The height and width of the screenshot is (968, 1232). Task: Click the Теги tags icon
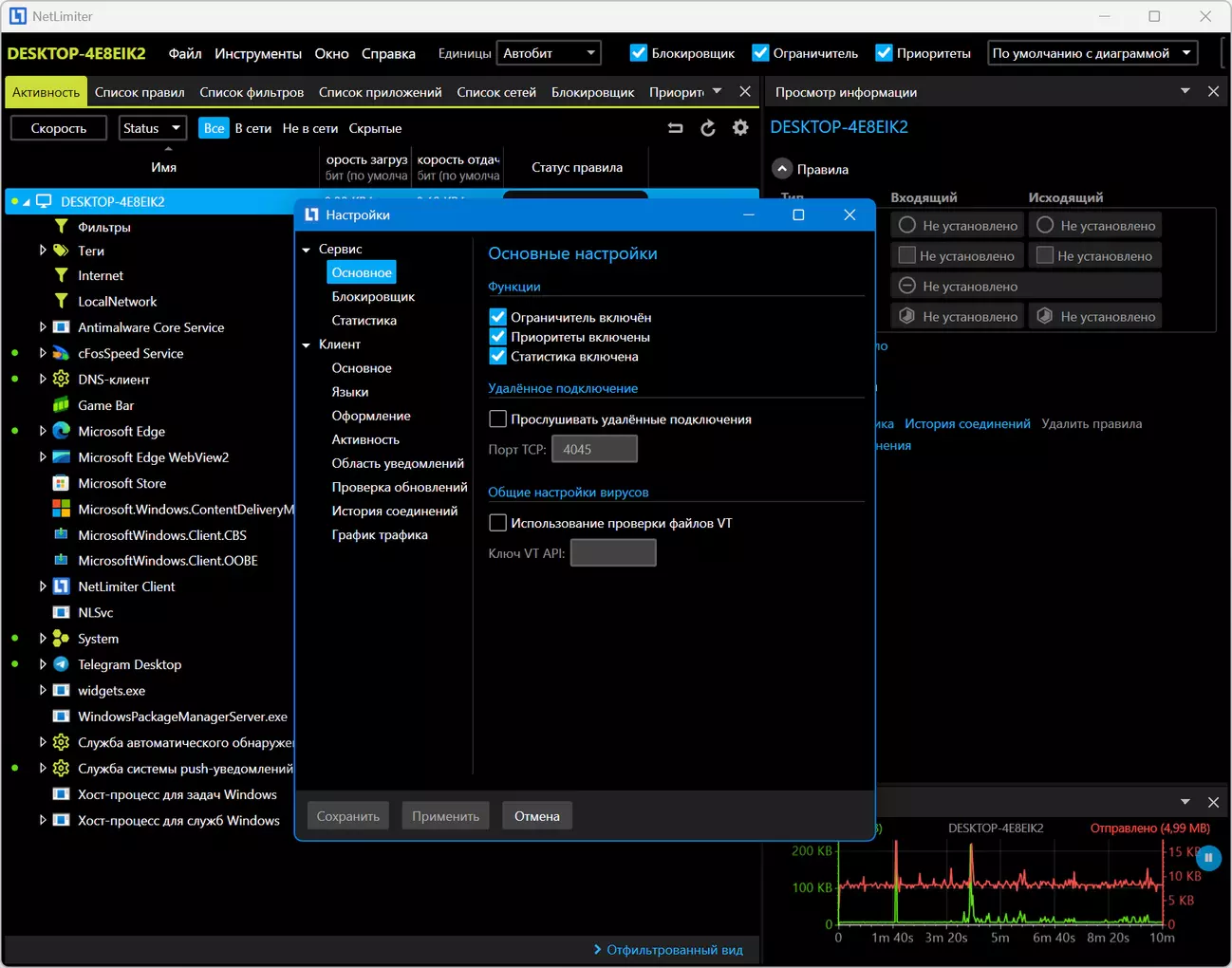pos(62,251)
